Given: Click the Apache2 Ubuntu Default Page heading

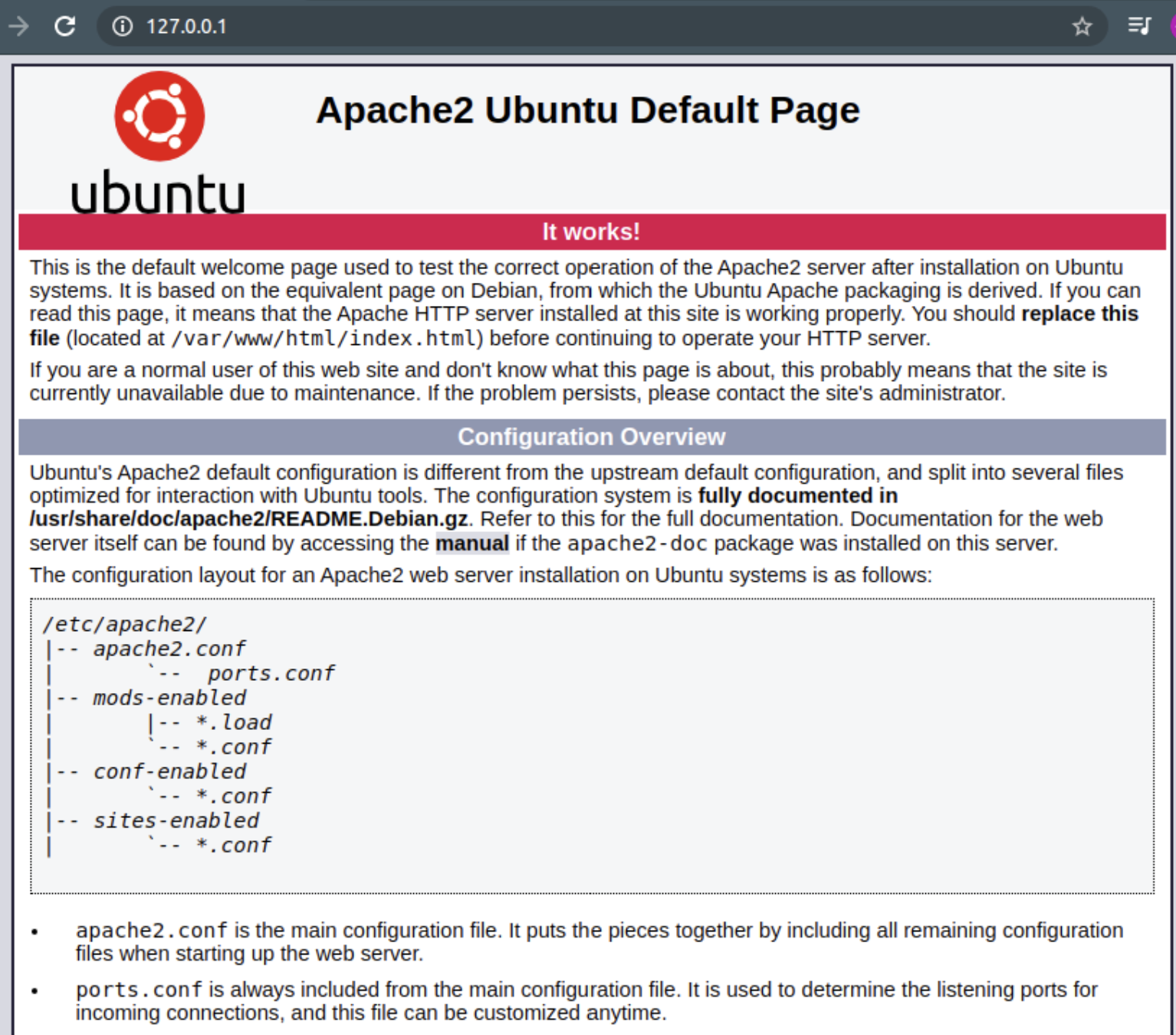Looking at the screenshot, I should tap(588, 110).
